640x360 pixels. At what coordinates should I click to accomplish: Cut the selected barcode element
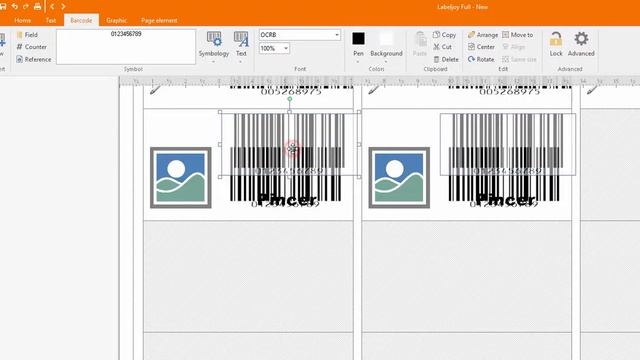pyautogui.click(x=442, y=47)
